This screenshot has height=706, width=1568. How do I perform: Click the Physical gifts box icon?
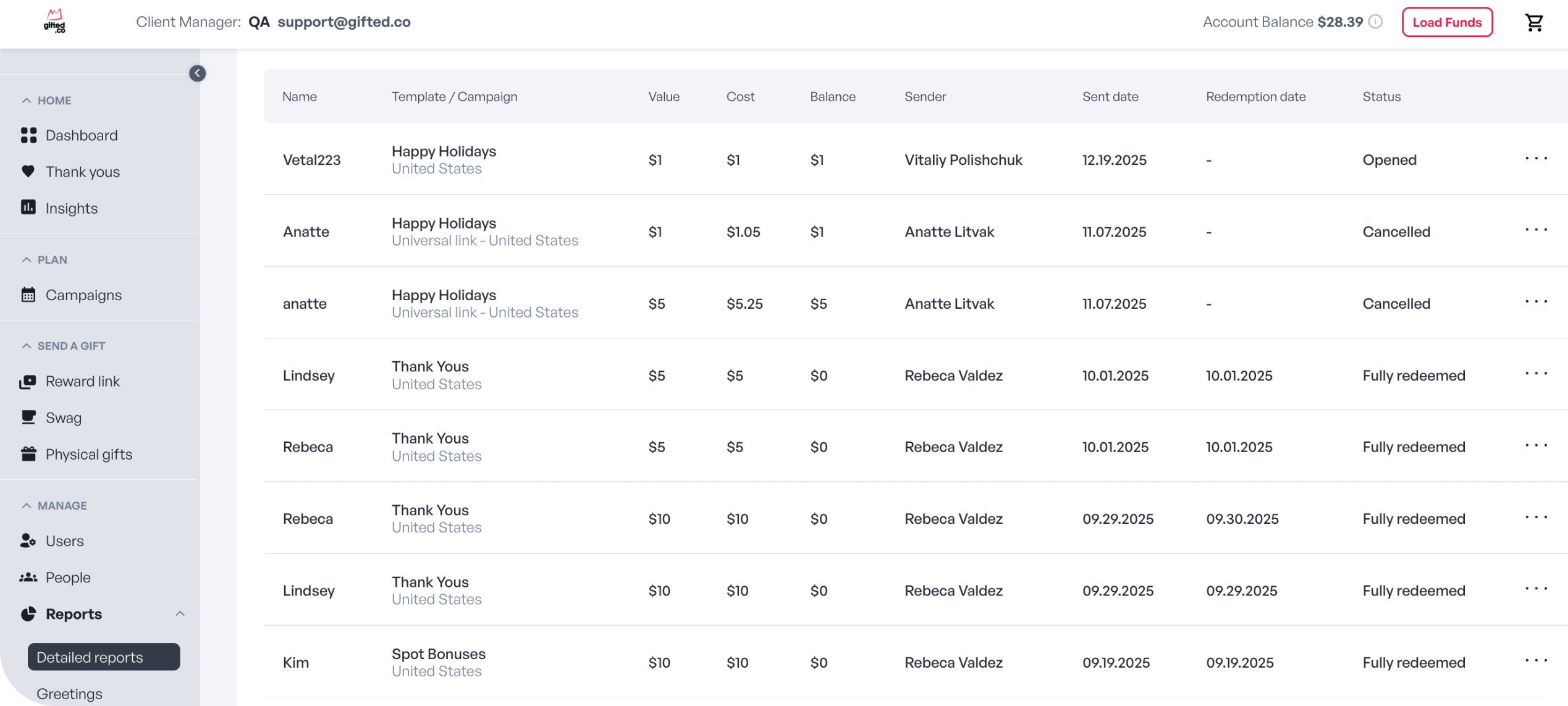(28, 454)
